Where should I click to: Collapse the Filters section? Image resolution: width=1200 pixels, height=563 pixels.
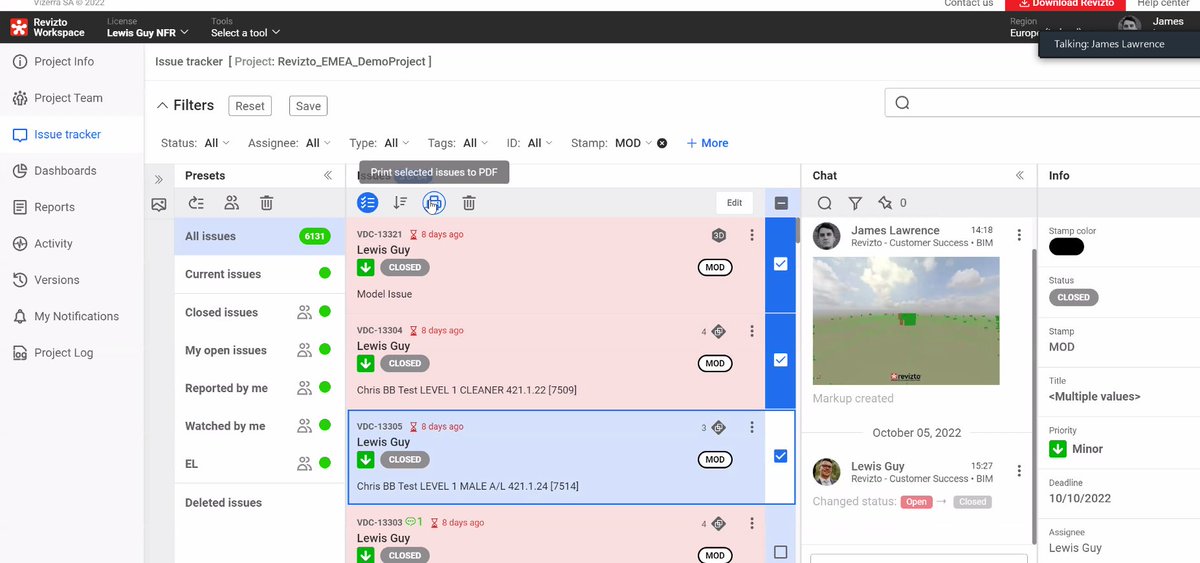click(x=162, y=105)
